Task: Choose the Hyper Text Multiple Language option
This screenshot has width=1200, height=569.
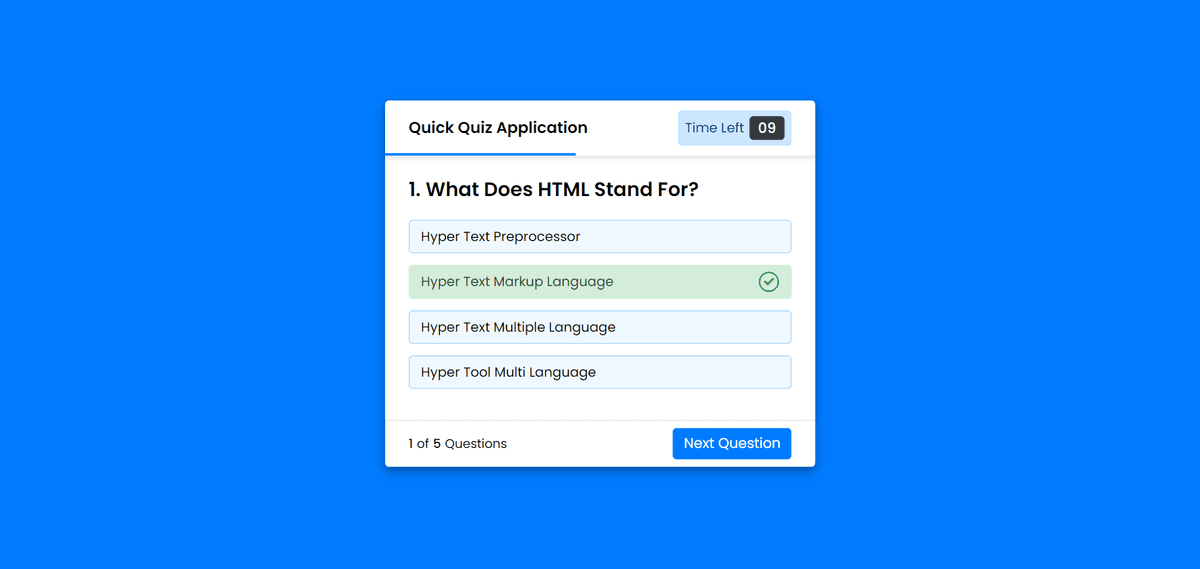Action: coord(600,327)
